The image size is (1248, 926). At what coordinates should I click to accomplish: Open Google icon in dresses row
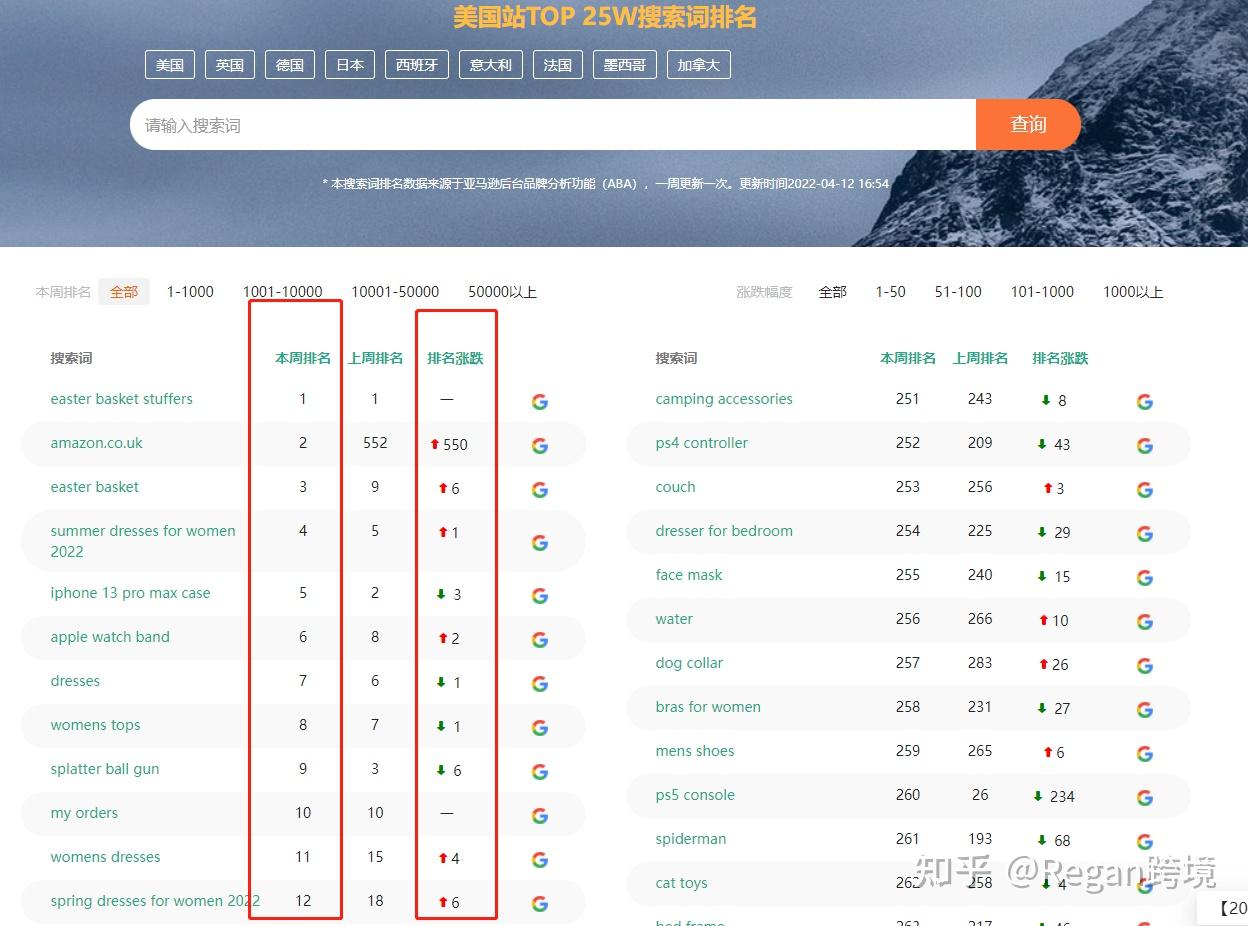coord(540,684)
